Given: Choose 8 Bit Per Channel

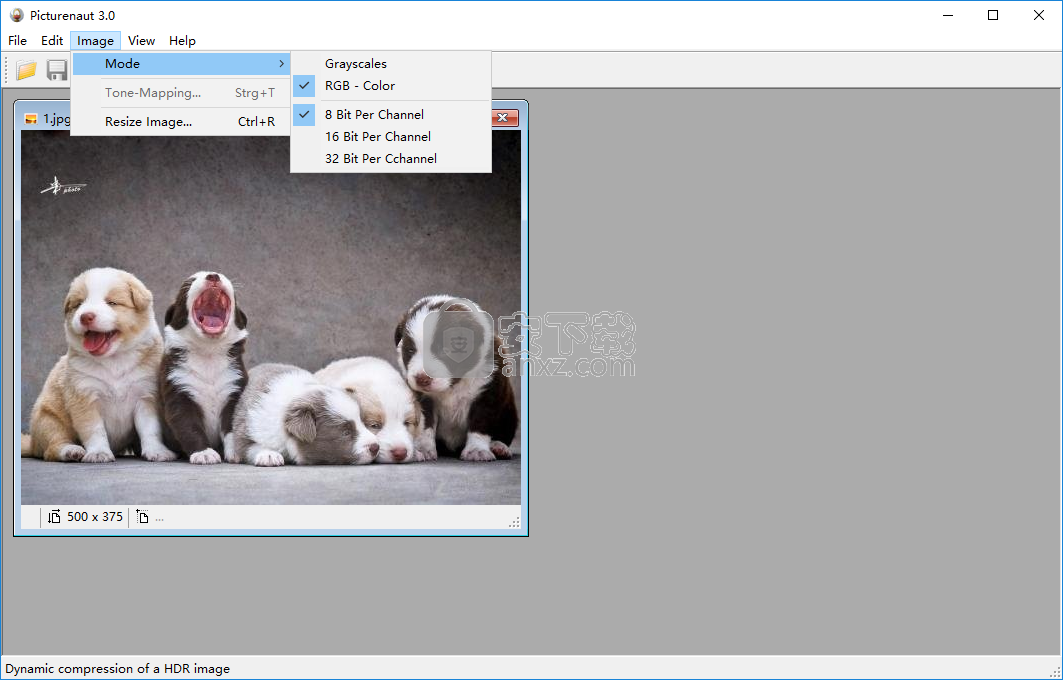Looking at the screenshot, I should click(391, 115).
